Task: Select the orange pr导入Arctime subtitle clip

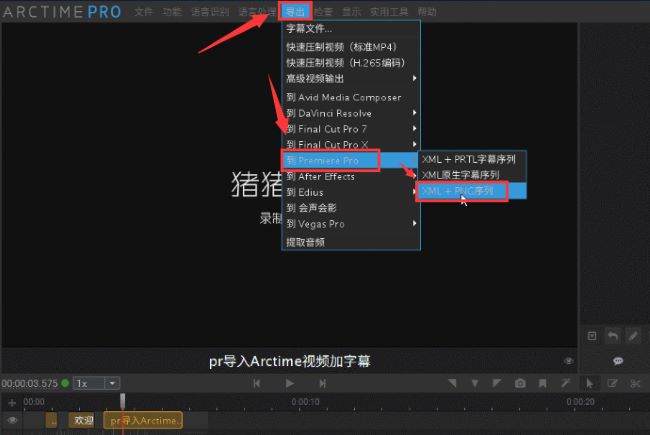Action: (144, 421)
